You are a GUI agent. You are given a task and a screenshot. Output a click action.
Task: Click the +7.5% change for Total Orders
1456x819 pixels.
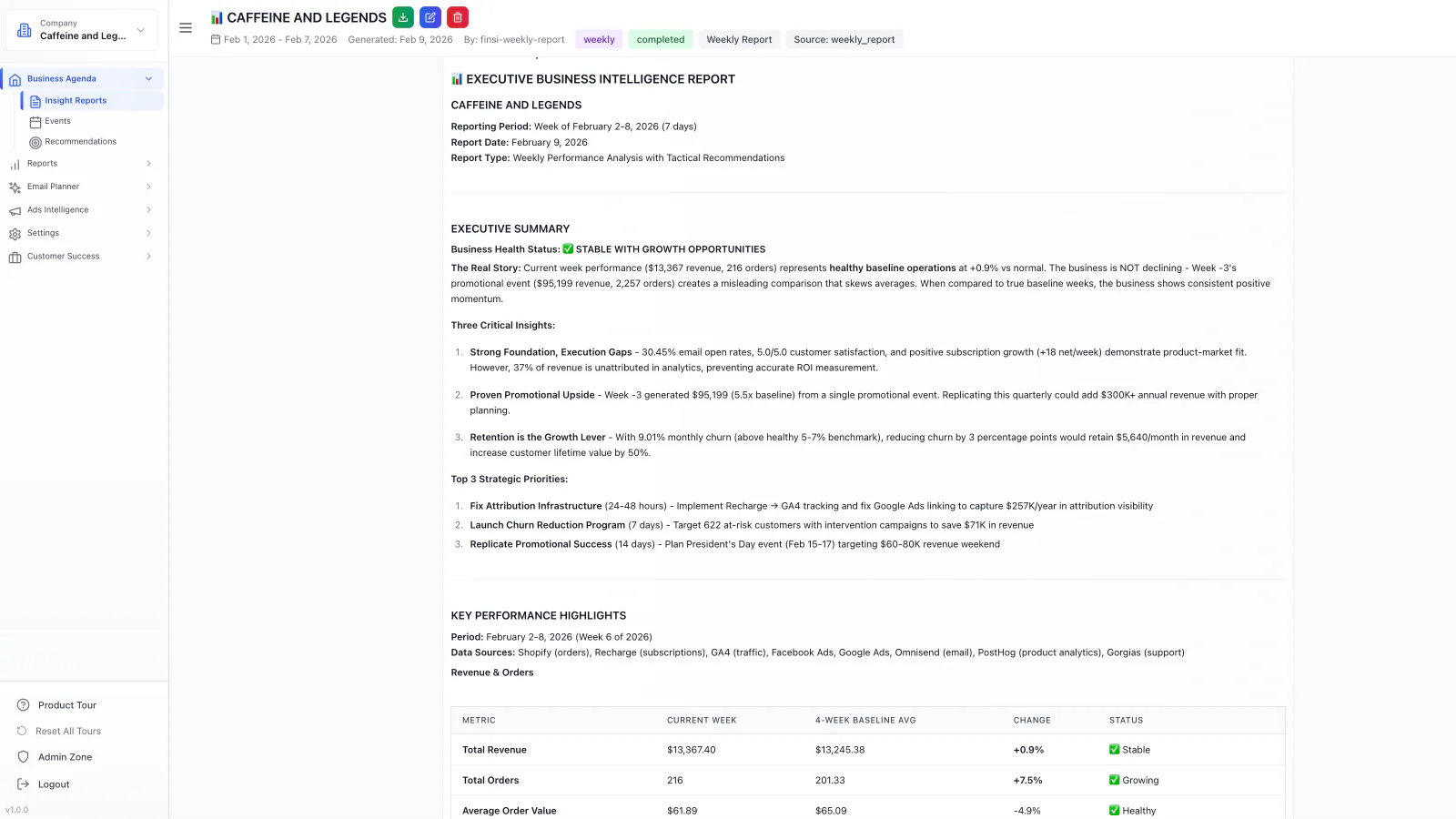click(x=1028, y=781)
